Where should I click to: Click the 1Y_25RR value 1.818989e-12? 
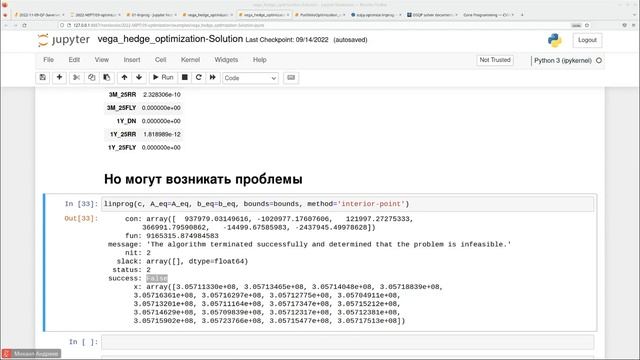[162, 134]
